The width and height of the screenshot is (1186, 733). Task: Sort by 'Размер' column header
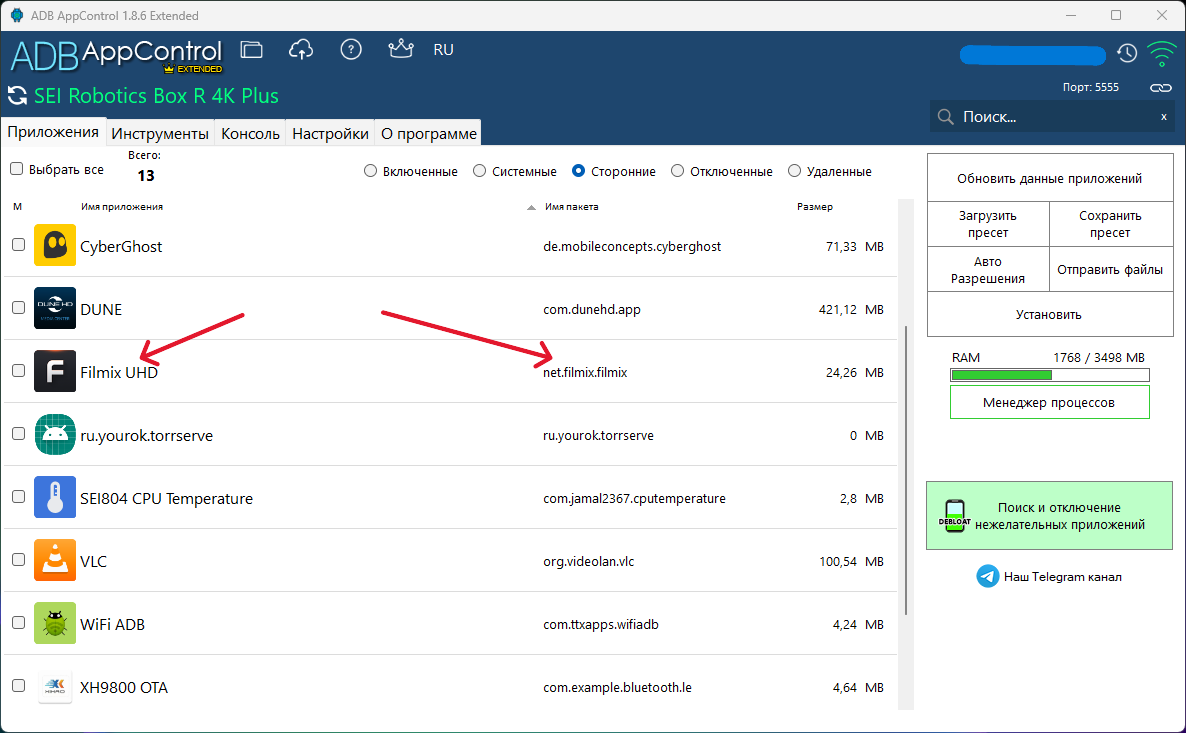click(x=815, y=207)
